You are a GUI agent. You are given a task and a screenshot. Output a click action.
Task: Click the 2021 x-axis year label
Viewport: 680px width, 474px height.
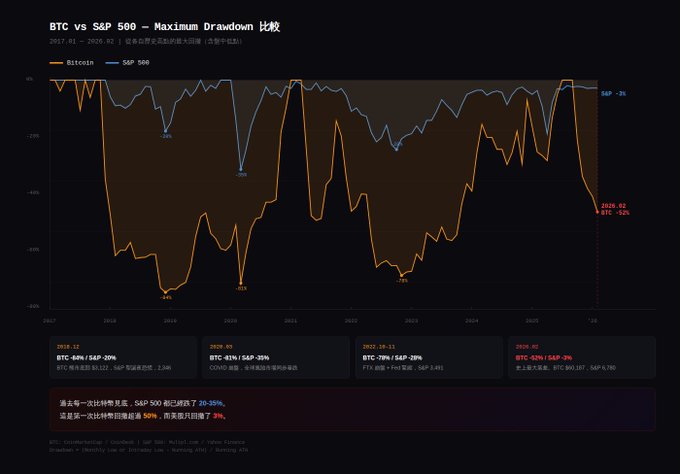pyautogui.click(x=291, y=321)
